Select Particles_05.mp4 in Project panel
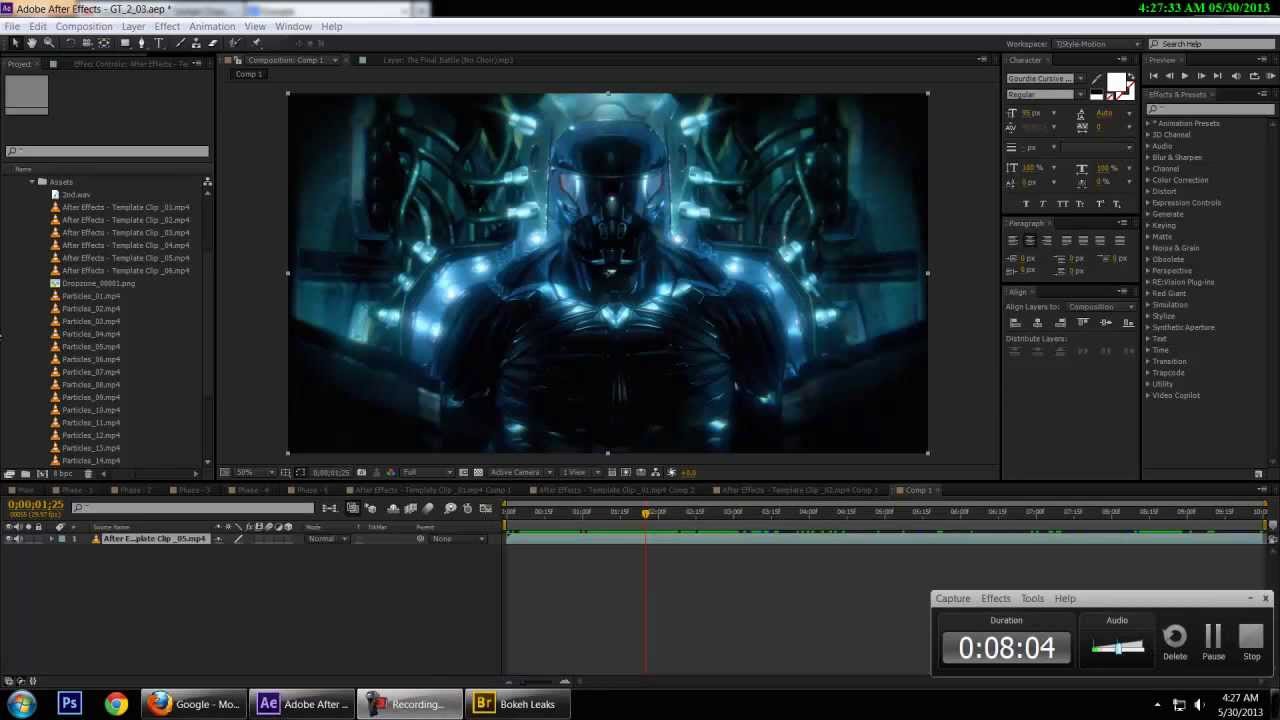 [91, 346]
